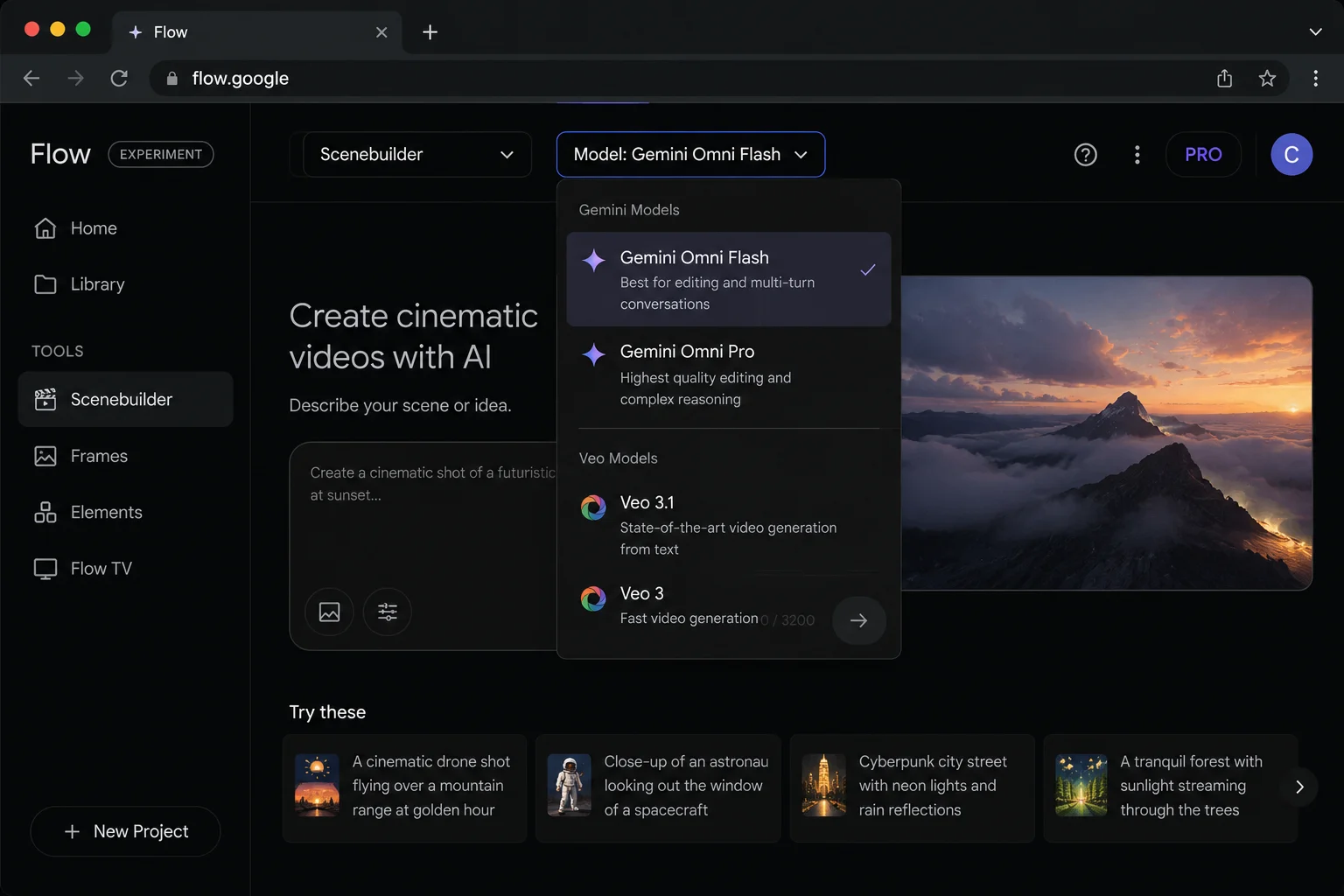Viewport: 1344px width, 896px height.
Task: Open the mountain sunset preview image
Action: tap(1107, 433)
